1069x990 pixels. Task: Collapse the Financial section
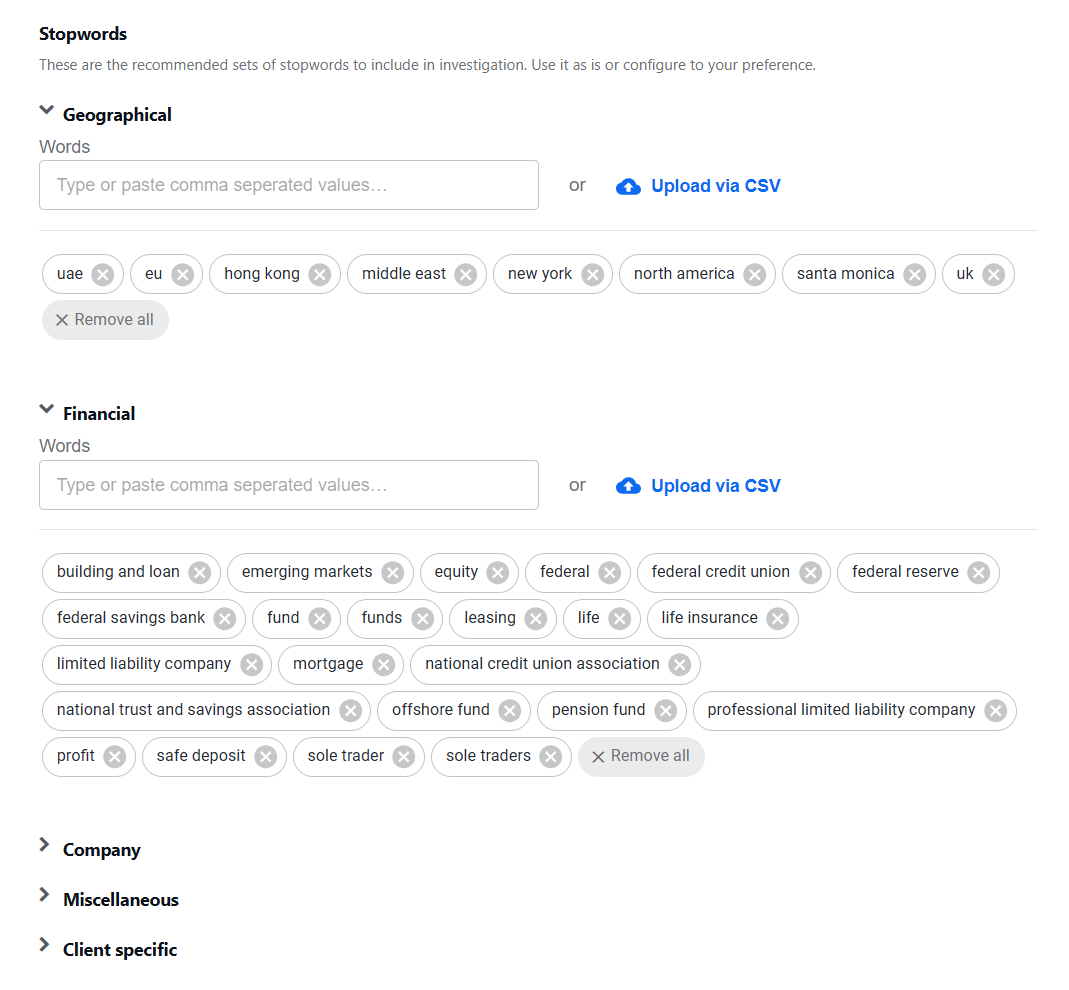[x=46, y=409]
